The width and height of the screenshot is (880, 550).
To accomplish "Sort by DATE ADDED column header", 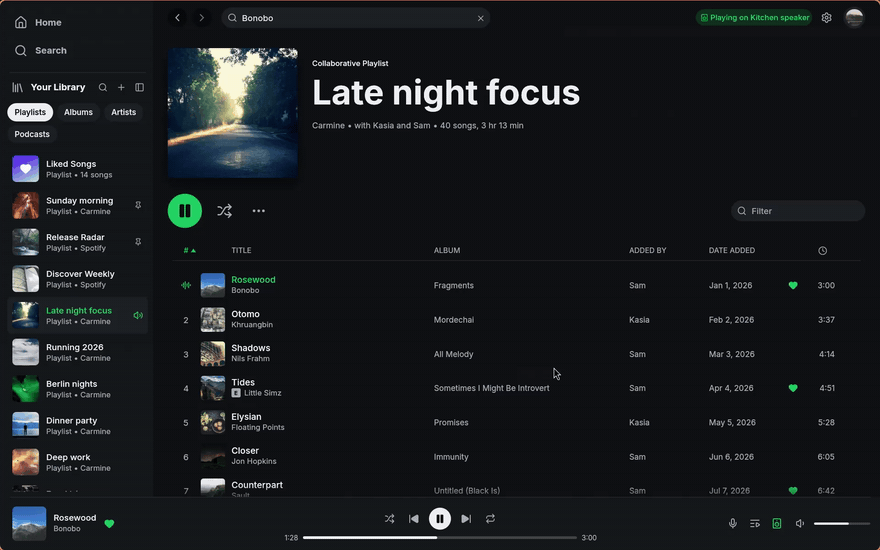I will tap(732, 250).
